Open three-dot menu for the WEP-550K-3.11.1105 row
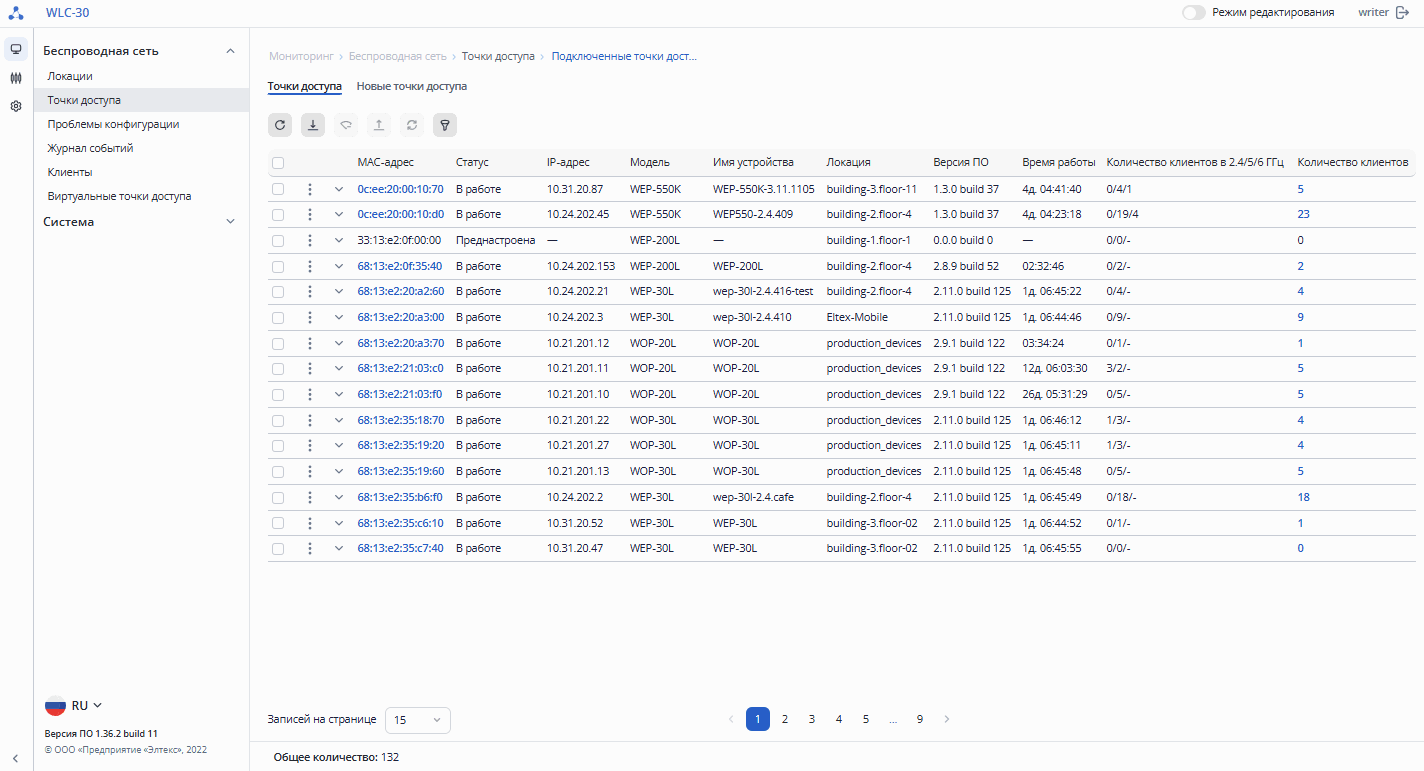1424x771 pixels. coord(310,189)
